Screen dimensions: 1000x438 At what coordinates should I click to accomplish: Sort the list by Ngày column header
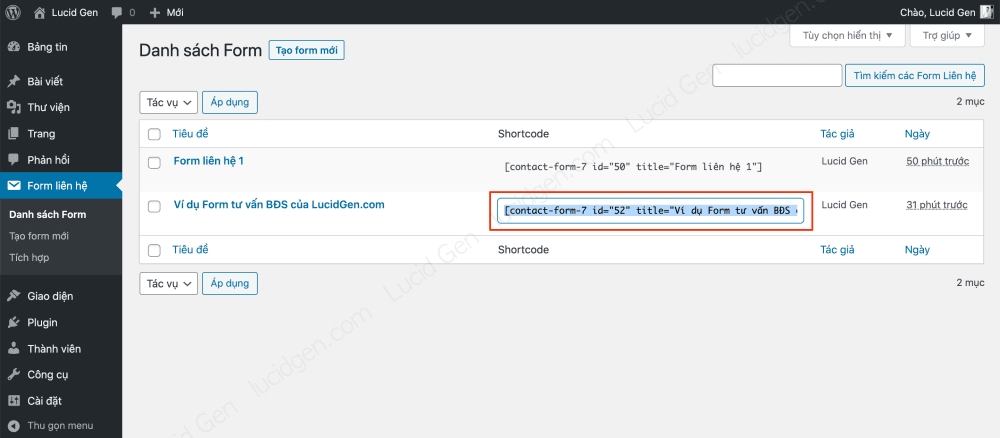click(917, 134)
